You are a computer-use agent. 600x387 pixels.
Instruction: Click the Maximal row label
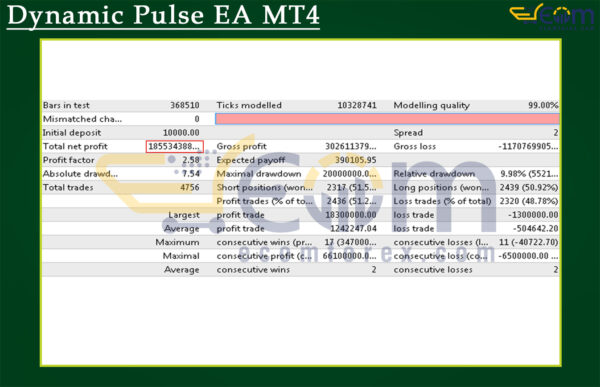[x=181, y=256]
